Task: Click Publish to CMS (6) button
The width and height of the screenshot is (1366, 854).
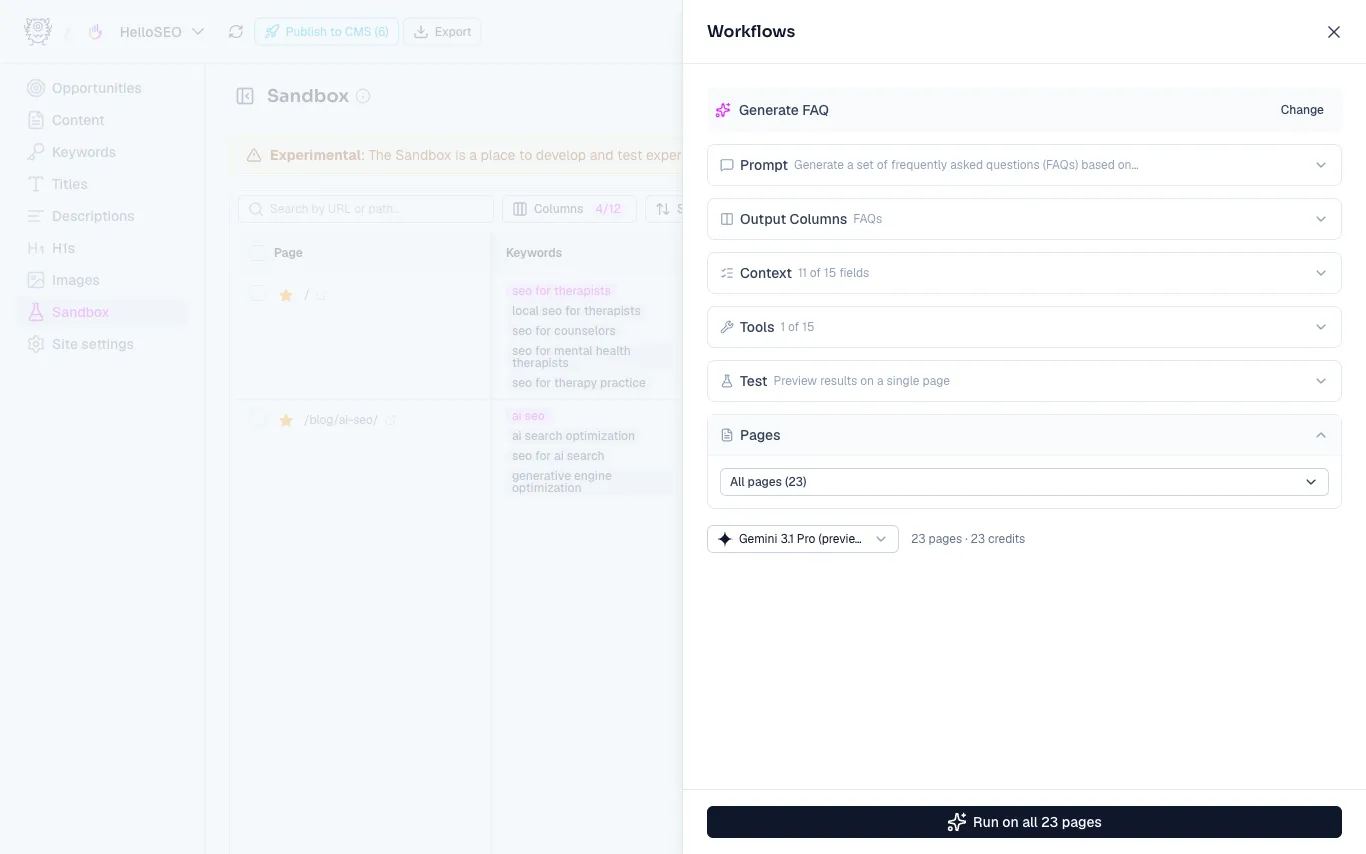Action: coord(326,32)
